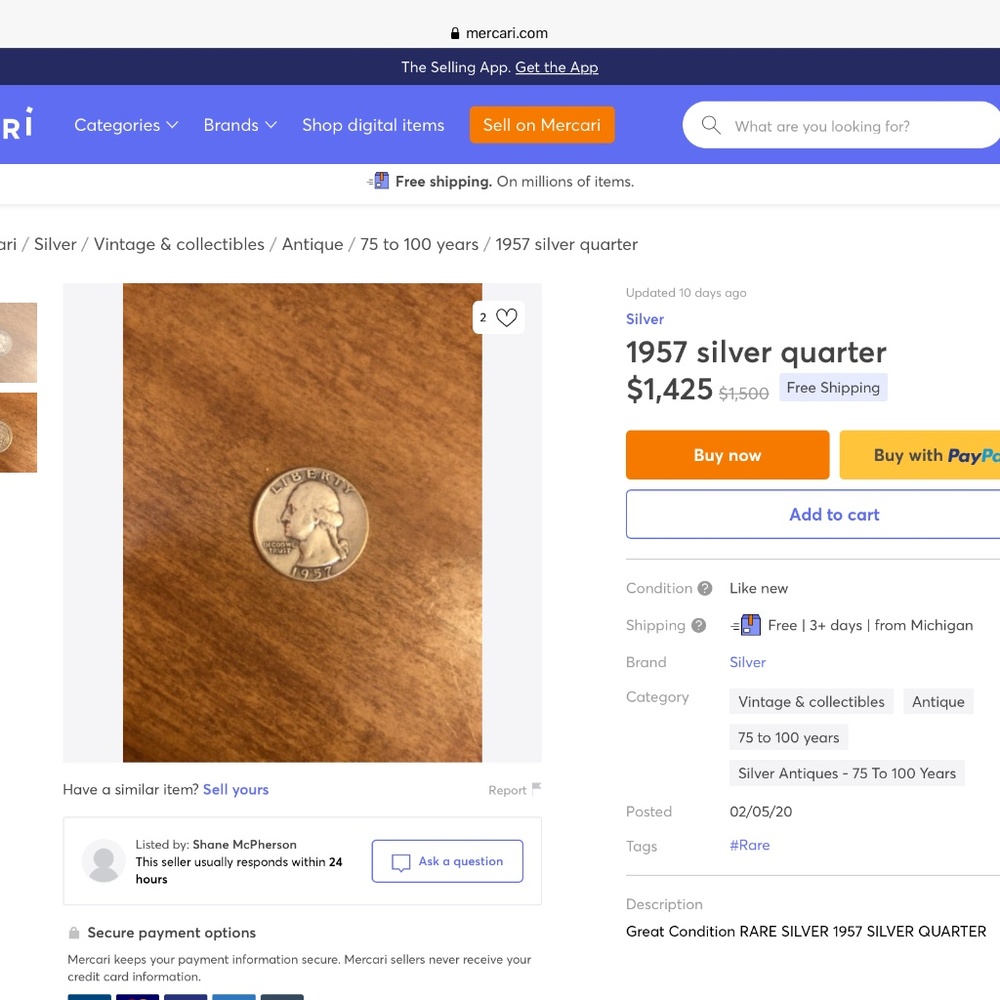The width and height of the screenshot is (1000, 1000).
Task: Click the Silver breadcrumb link
Action: click(55, 244)
